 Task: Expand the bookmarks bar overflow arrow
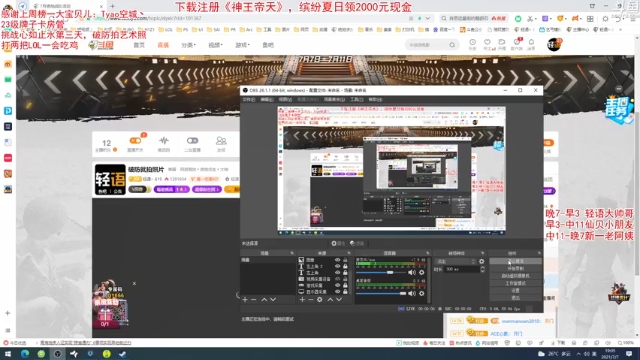pos(621,29)
